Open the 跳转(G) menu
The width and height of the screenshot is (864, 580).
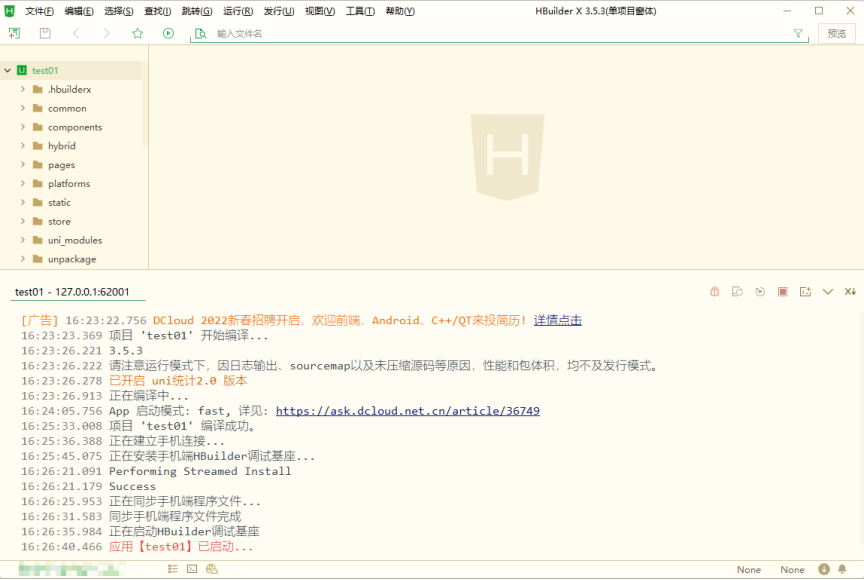click(x=197, y=11)
